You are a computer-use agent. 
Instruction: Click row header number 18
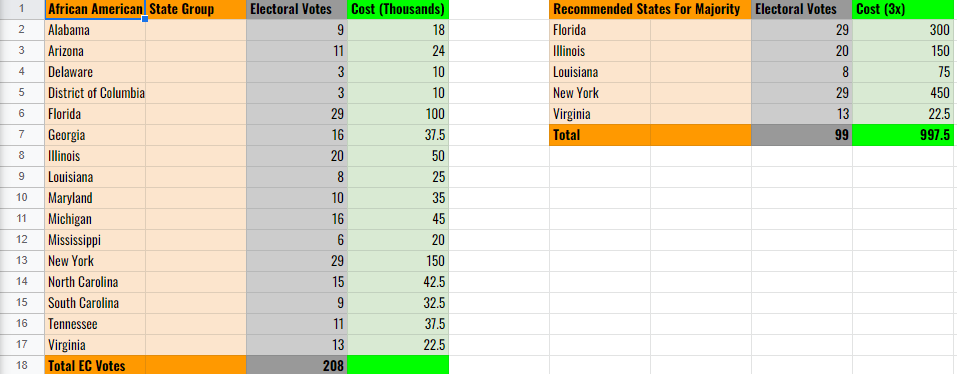point(22,365)
